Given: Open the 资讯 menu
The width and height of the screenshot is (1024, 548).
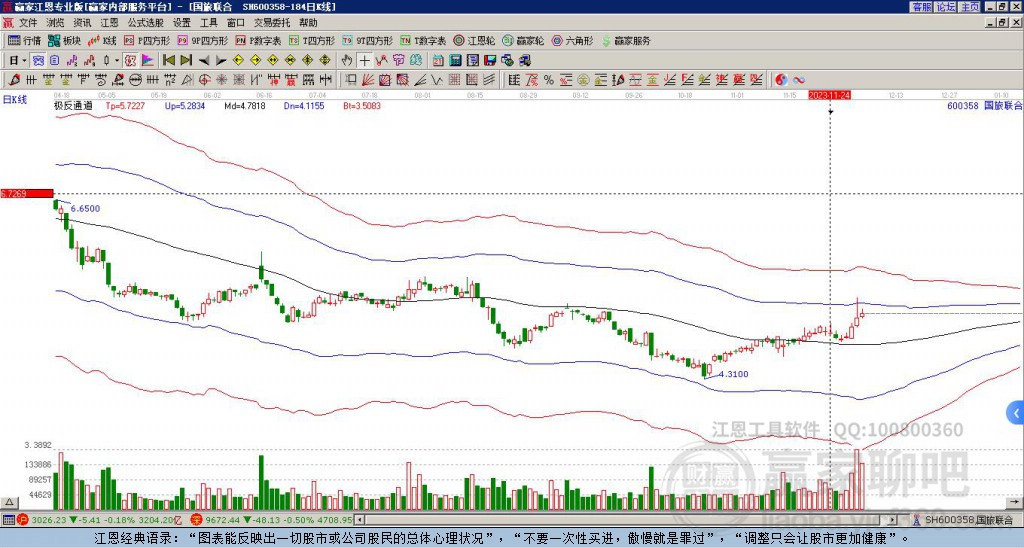Looking at the screenshot, I should point(82,23).
